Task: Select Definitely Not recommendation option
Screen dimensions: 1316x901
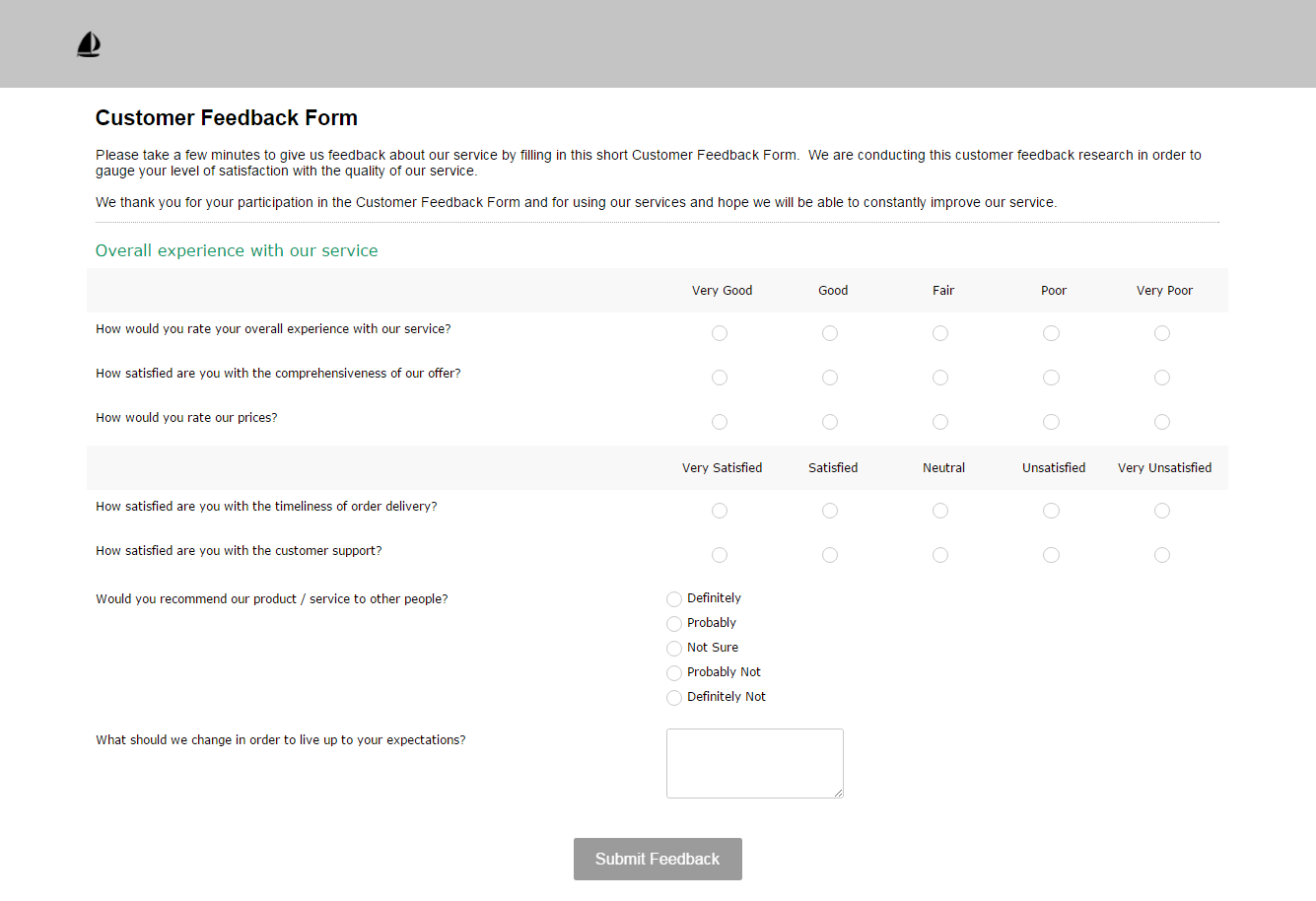Action: [x=674, y=698]
